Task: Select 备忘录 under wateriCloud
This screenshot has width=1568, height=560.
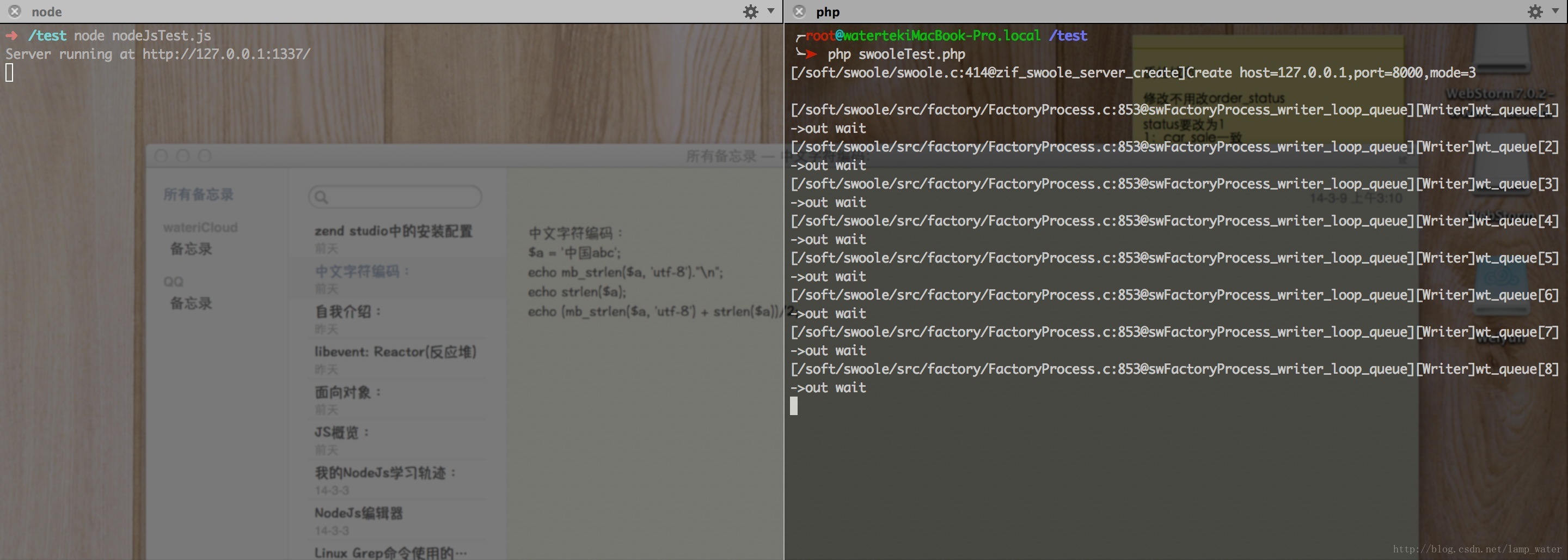Action: point(191,248)
